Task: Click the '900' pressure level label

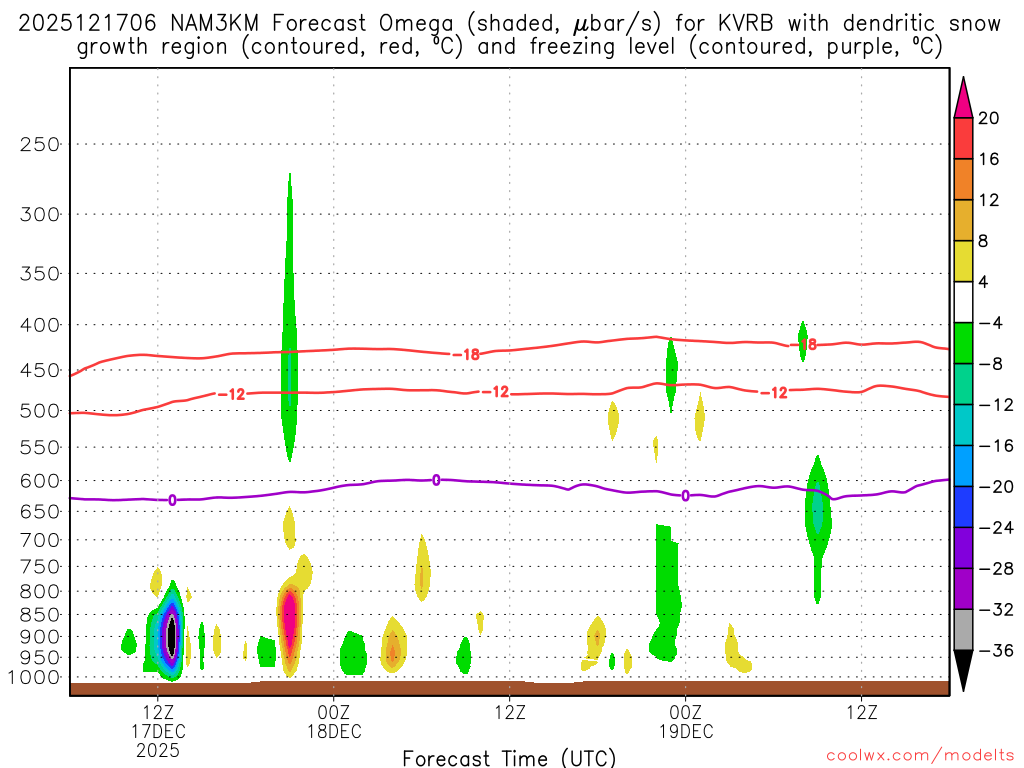Action: point(40,637)
